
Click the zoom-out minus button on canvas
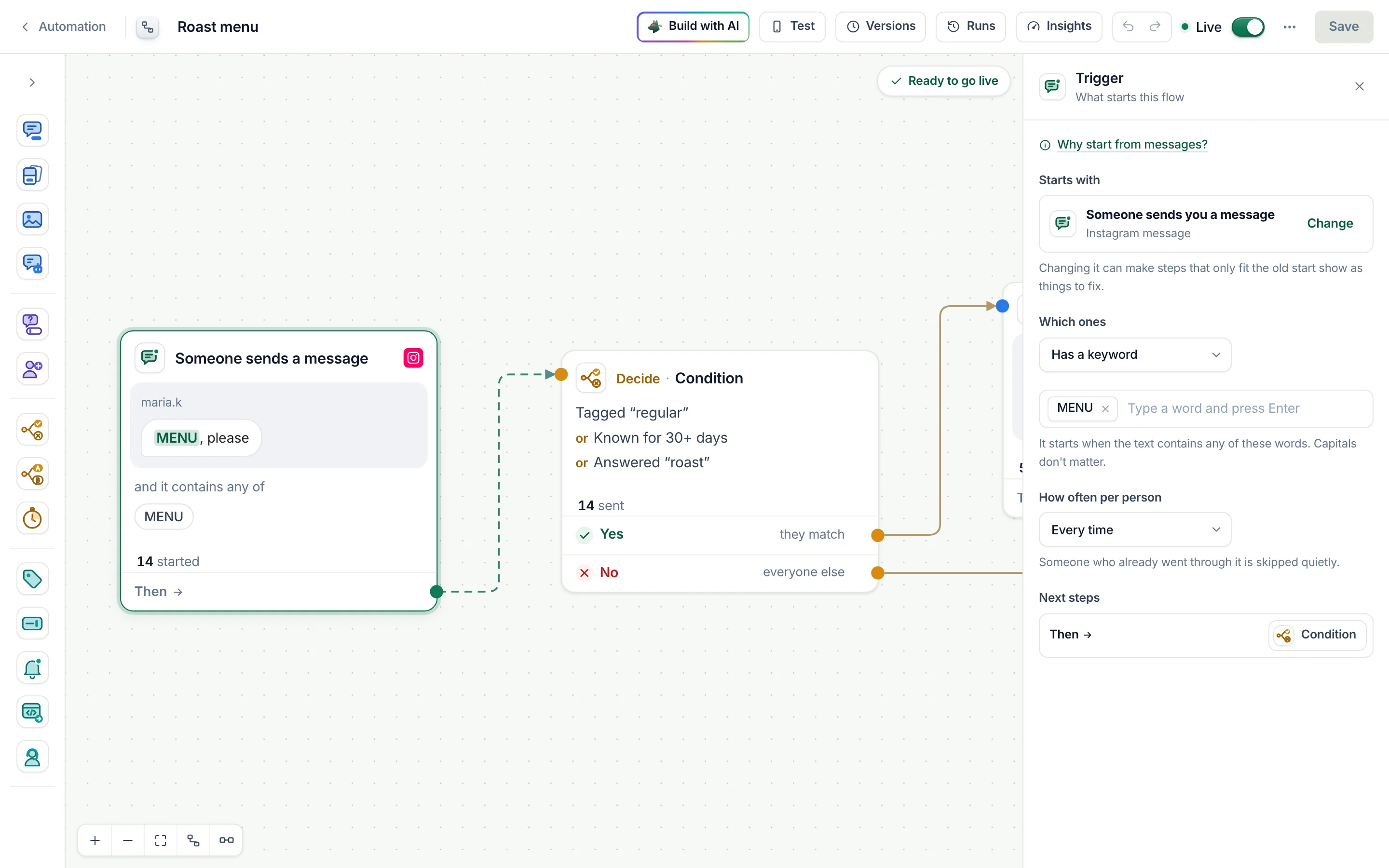[x=127, y=841]
